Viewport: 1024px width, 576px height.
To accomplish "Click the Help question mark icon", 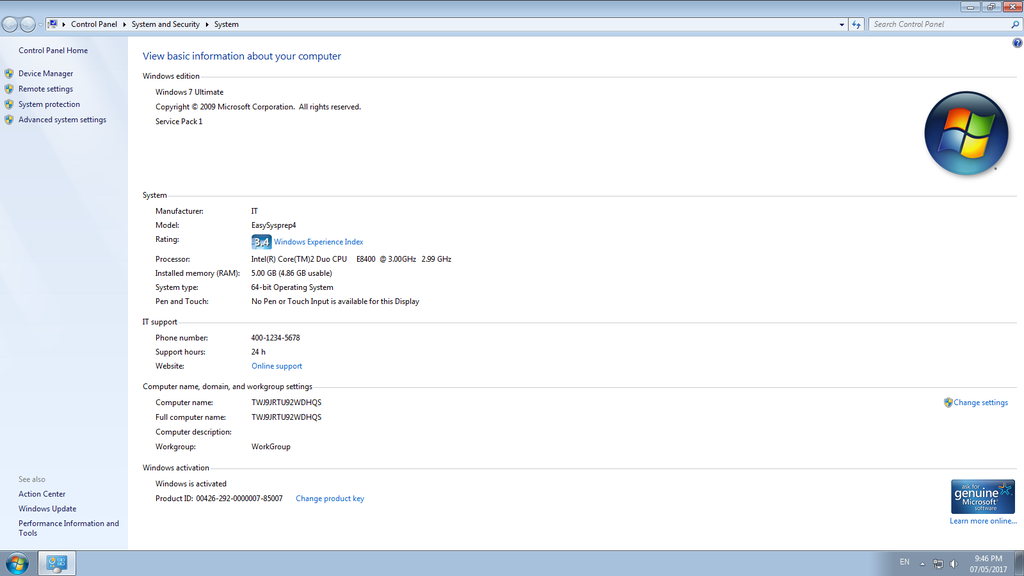I will click(1017, 43).
